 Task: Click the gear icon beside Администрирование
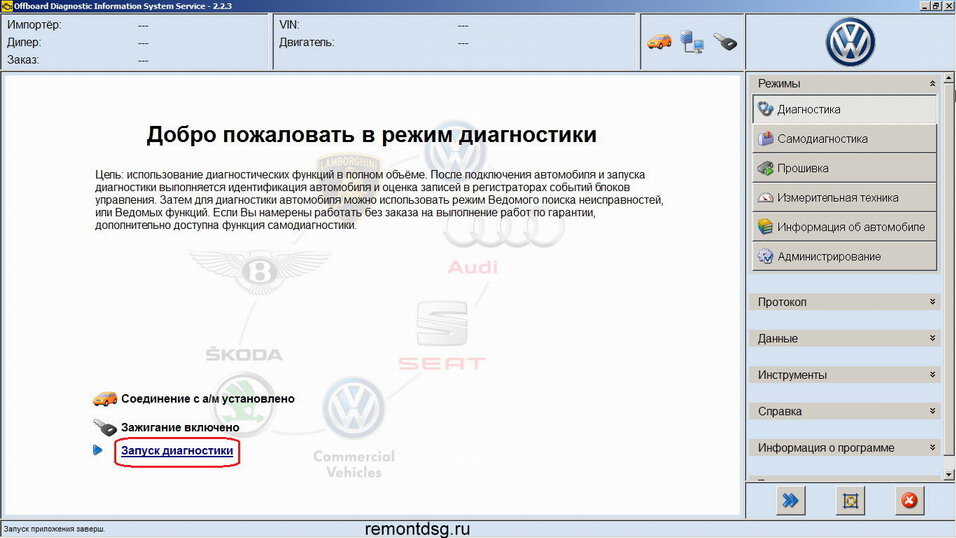click(765, 256)
